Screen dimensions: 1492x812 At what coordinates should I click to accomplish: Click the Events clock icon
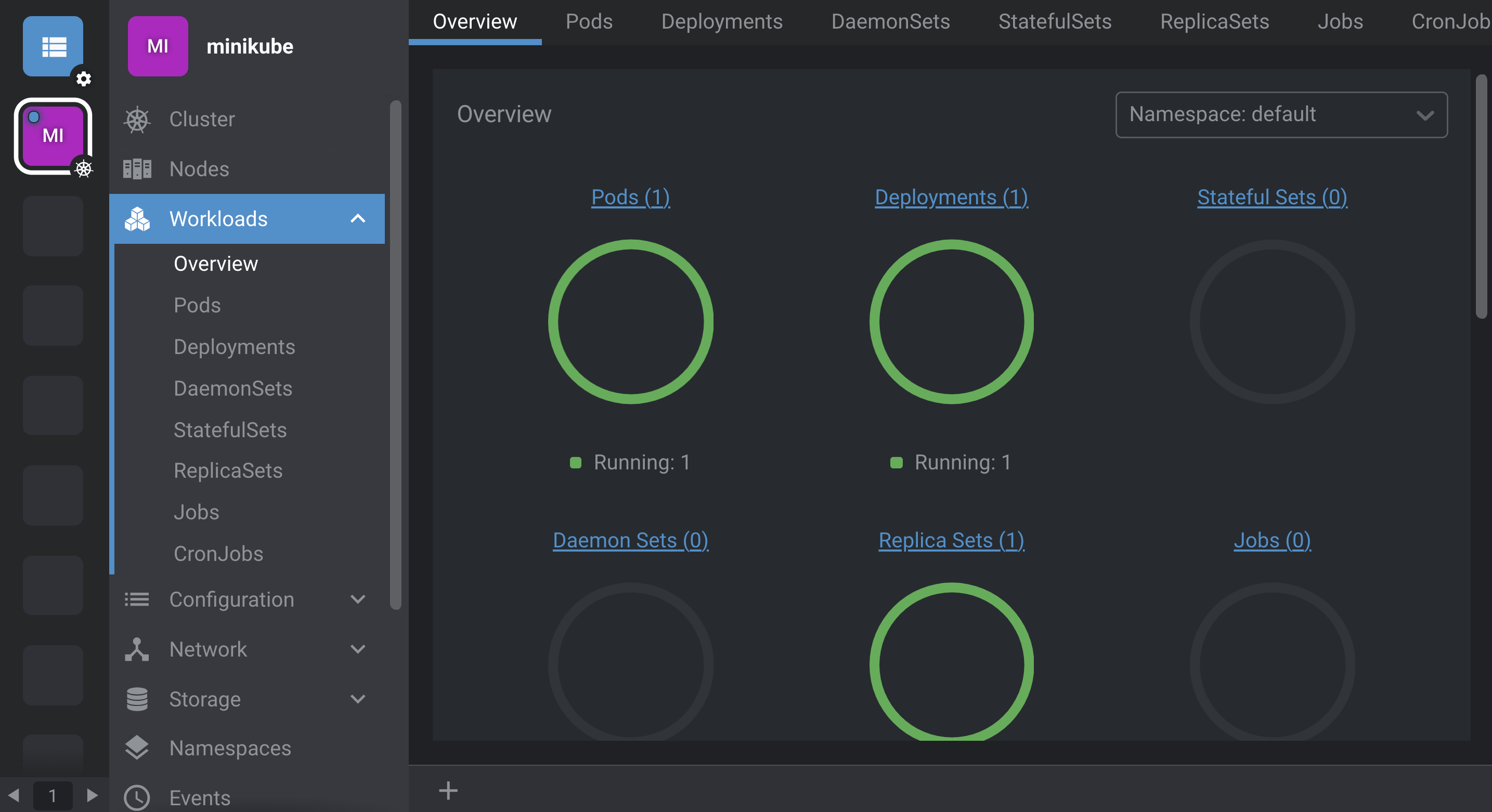[137, 798]
